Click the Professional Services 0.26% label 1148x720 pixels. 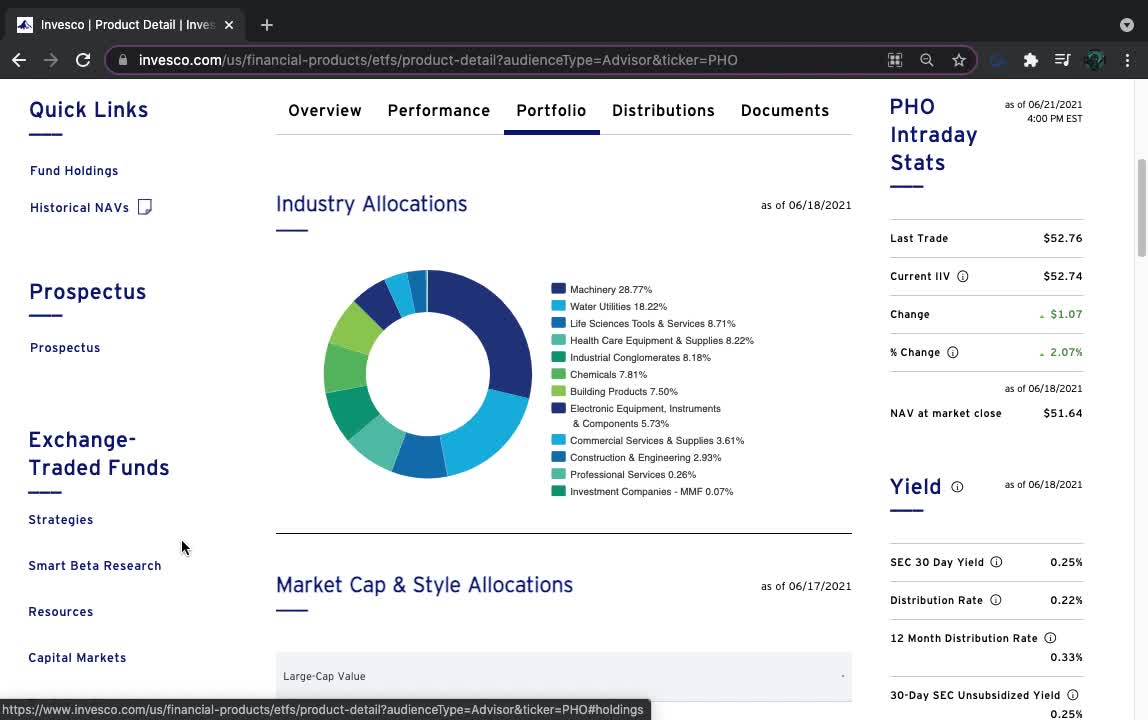point(633,475)
